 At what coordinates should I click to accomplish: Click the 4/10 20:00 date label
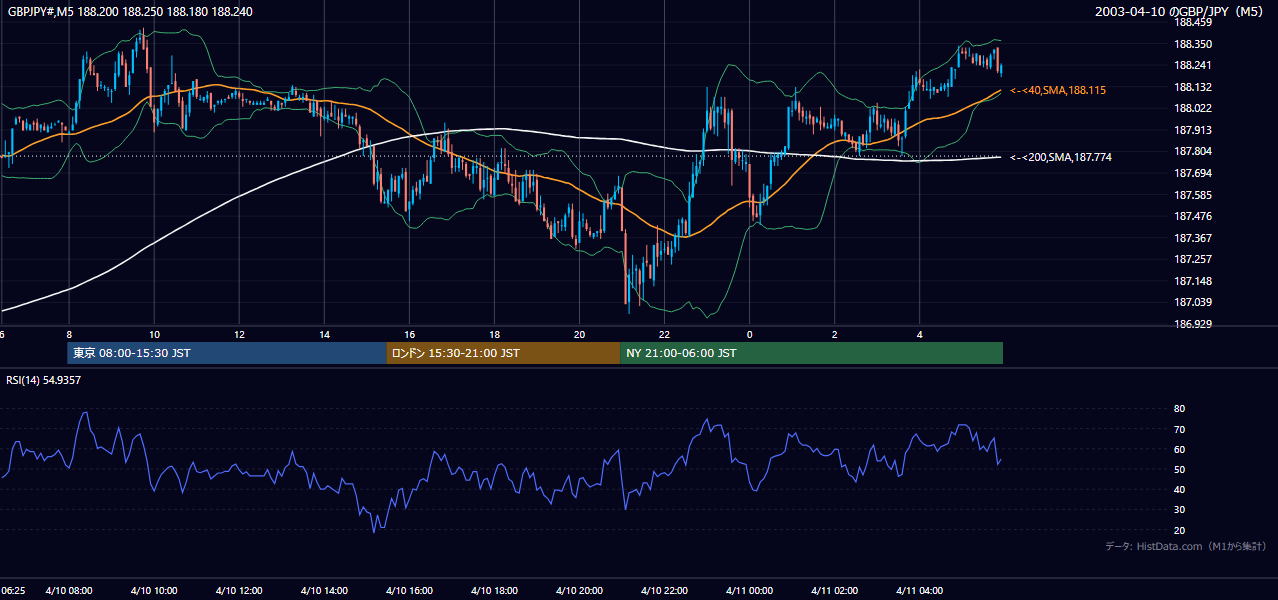(579, 591)
